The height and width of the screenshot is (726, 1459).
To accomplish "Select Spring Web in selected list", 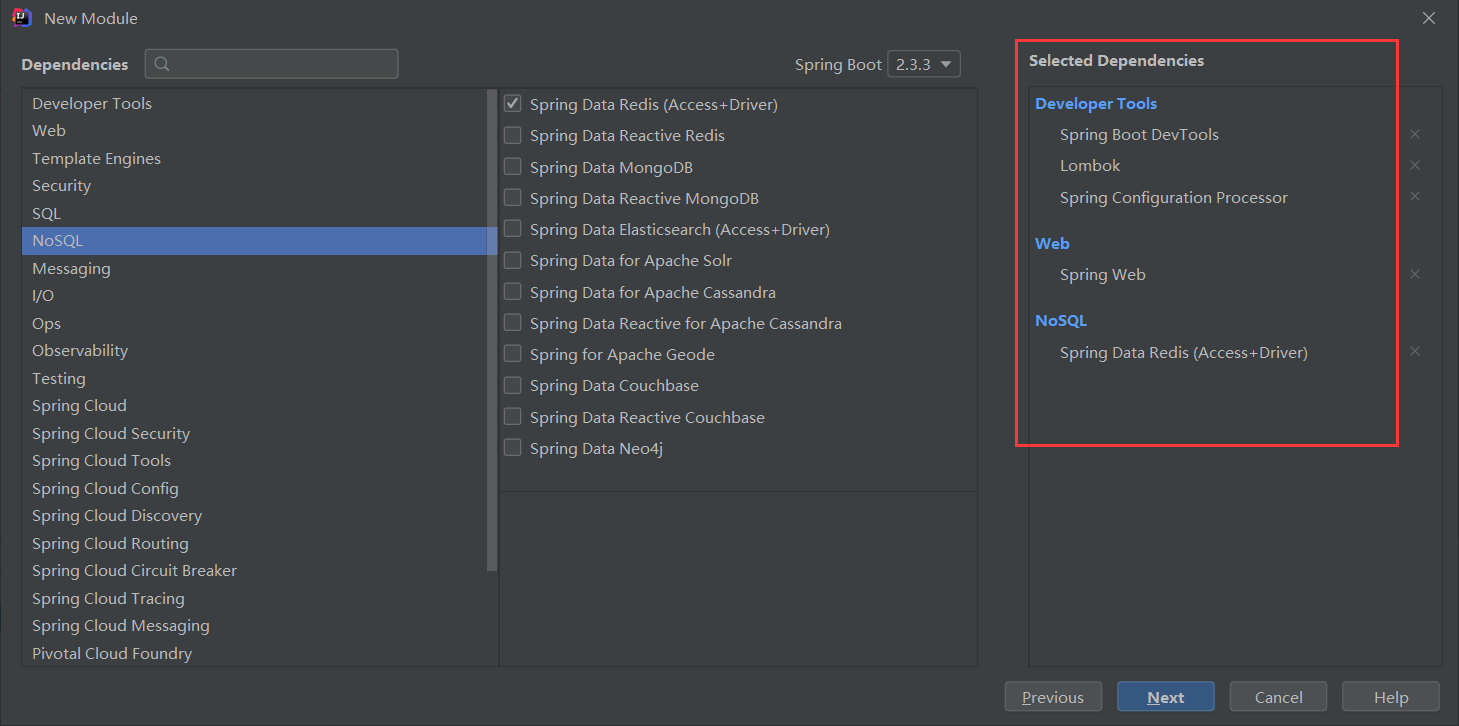I will pyautogui.click(x=1103, y=274).
